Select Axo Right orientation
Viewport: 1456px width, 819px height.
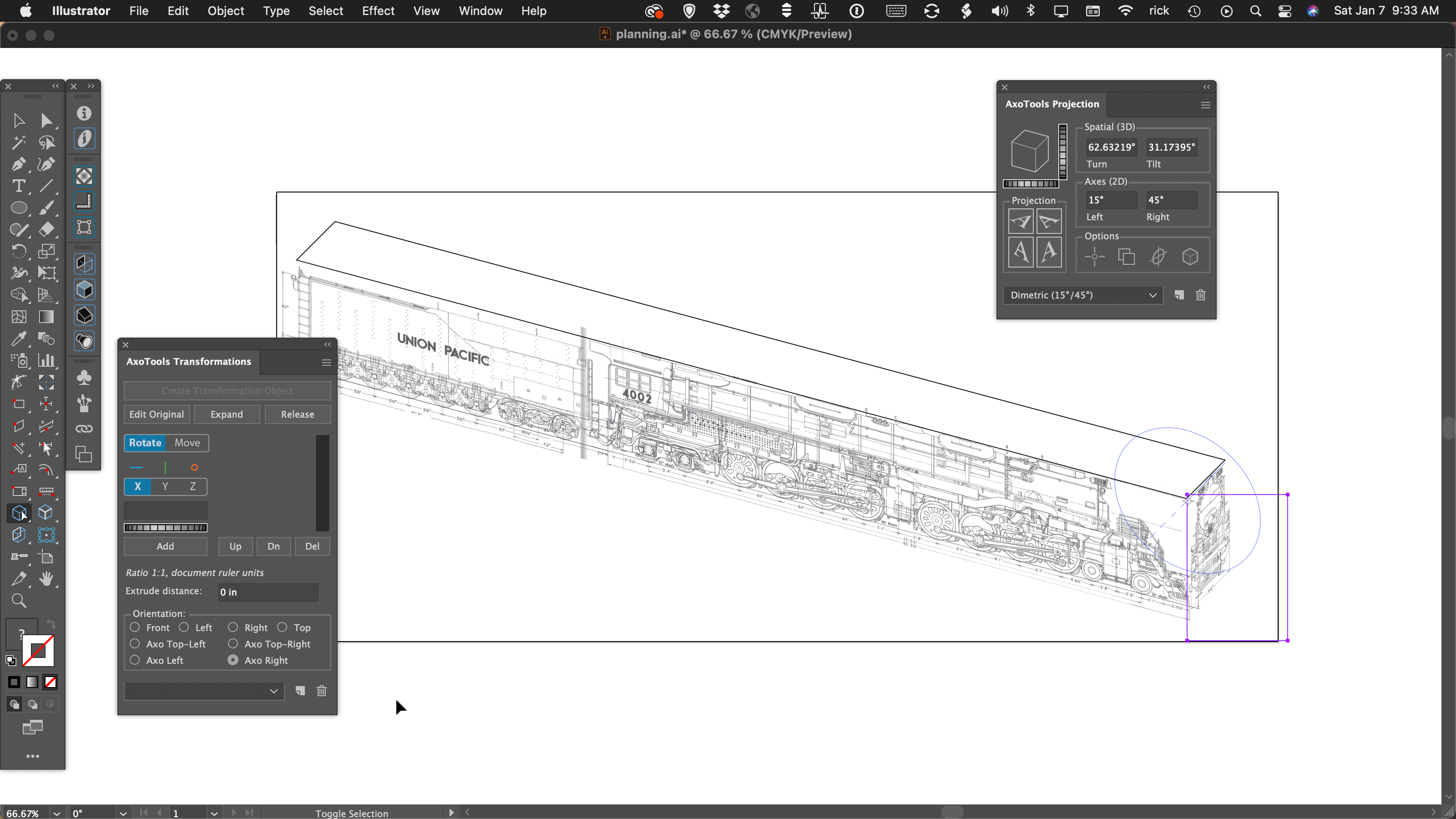[x=233, y=660]
